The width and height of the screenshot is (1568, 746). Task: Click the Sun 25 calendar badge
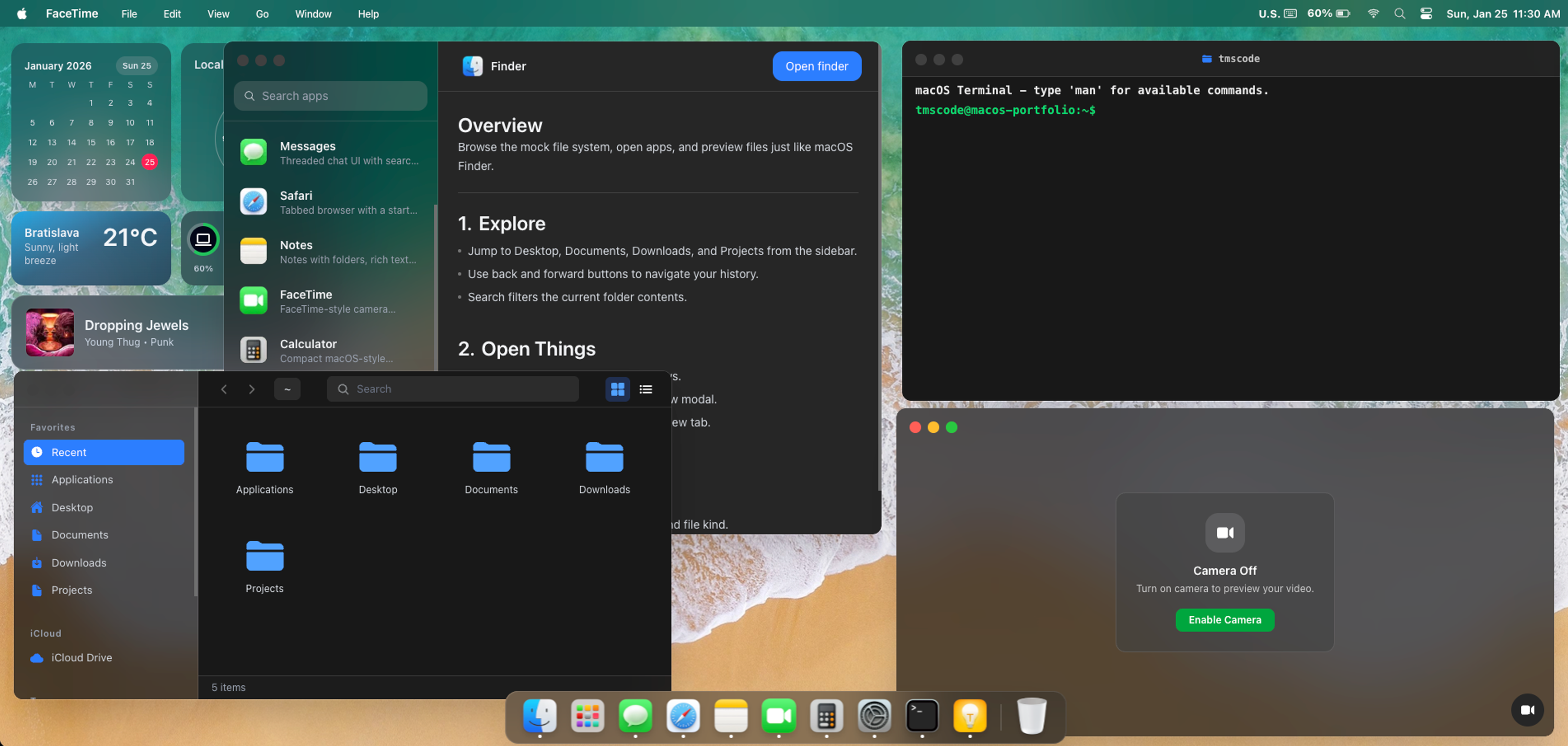(136, 65)
